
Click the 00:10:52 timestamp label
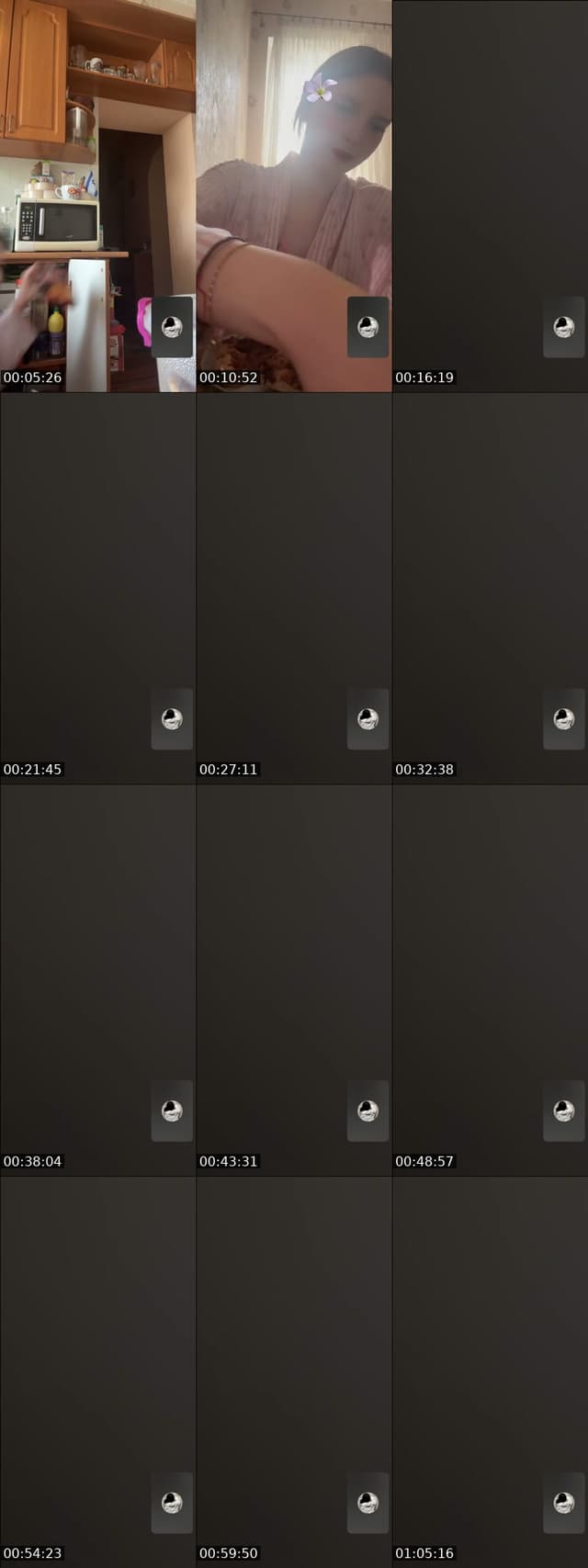(x=229, y=378)
